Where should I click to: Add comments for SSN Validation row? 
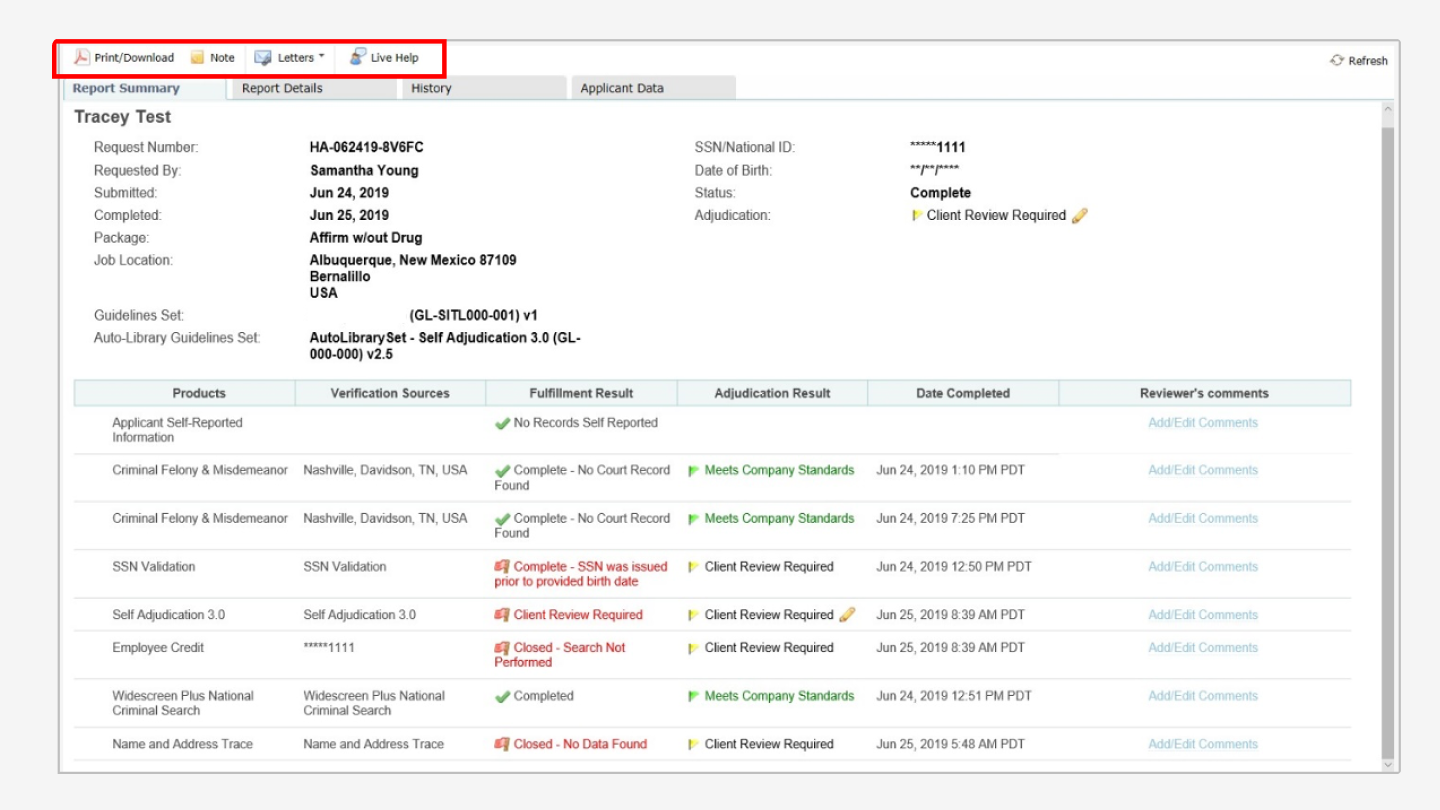point(1202,567)
